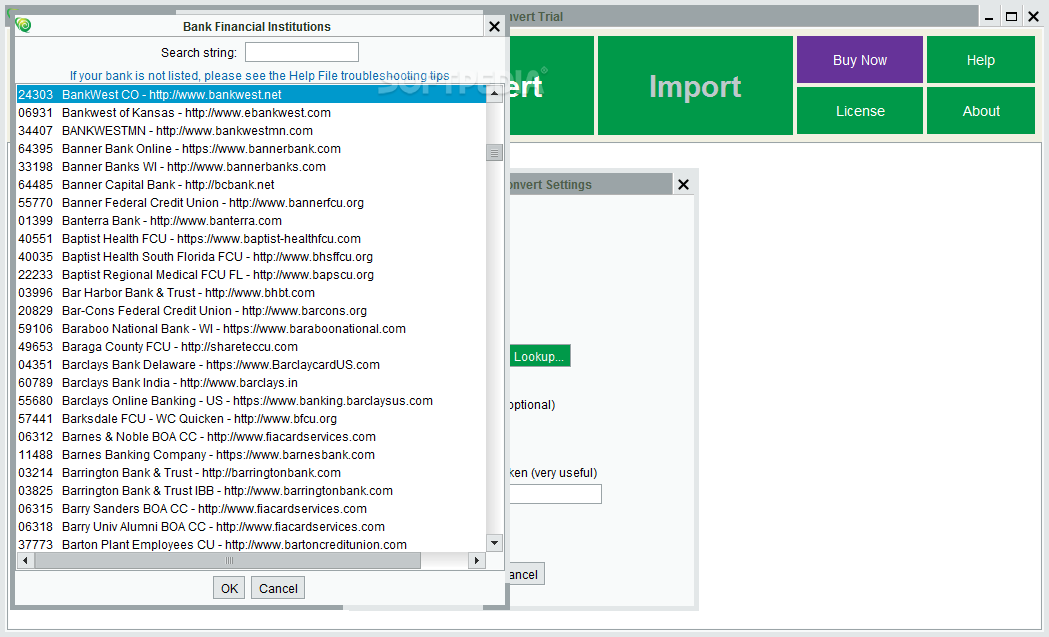
Task: Click the horizontal scrollbar thumb of bank list
Action: click(228, 560)
